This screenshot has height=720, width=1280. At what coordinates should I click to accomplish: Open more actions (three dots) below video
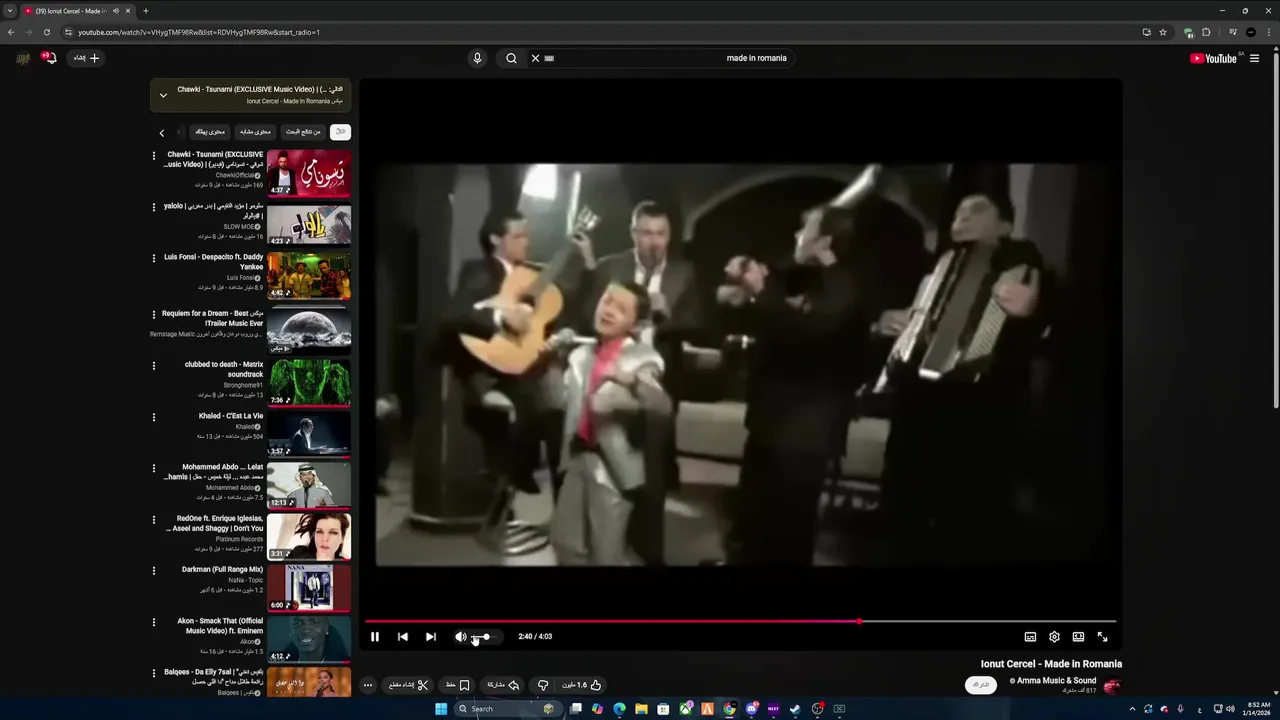368,685
